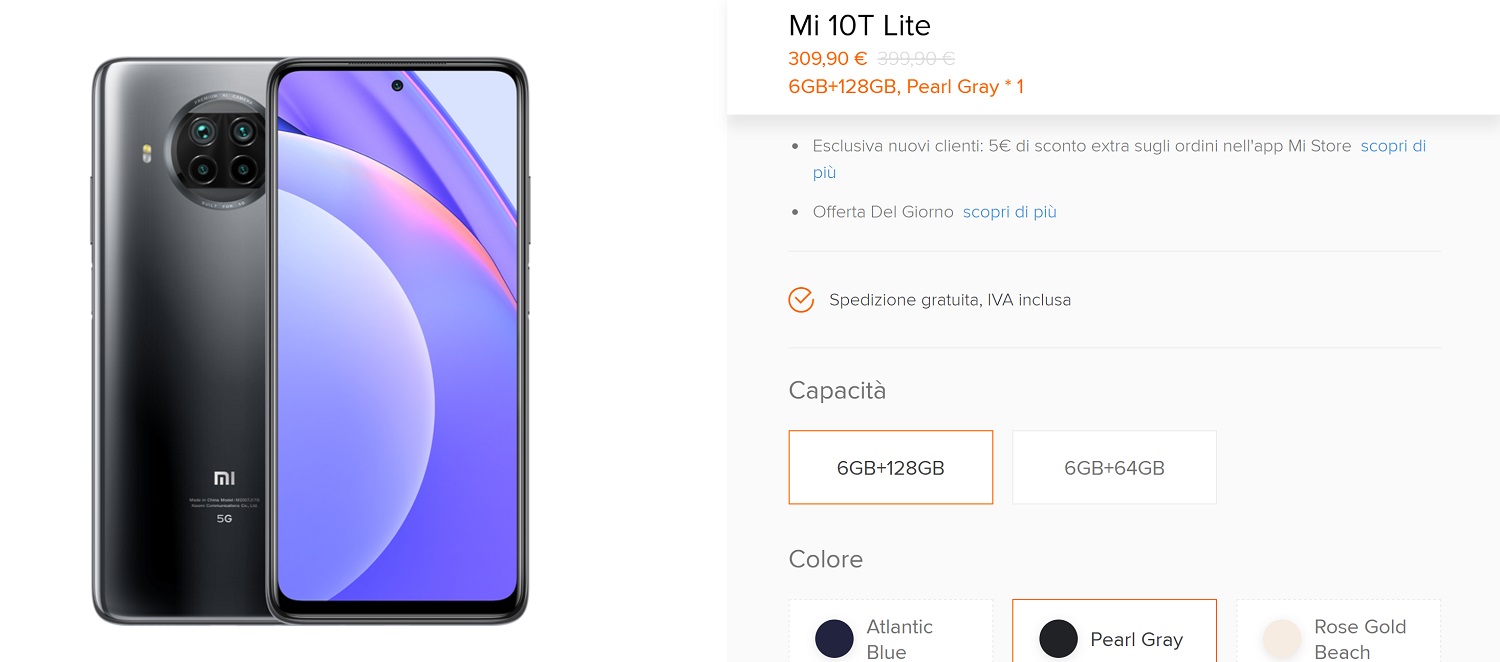
Task: Open scopri di più for Offerta Del Giorno
Action: click(1010, 212)
